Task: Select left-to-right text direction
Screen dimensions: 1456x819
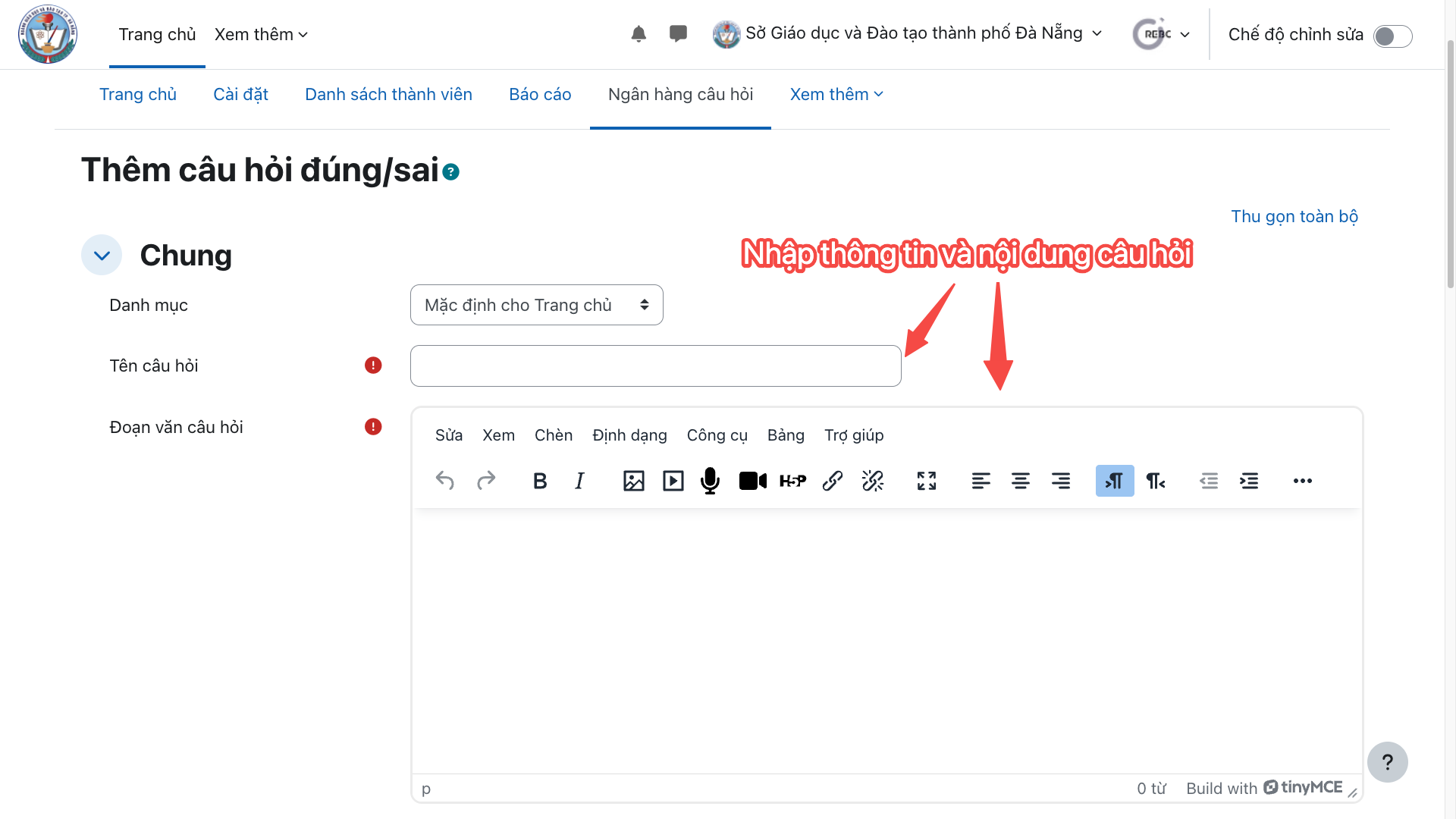Action: click(x=1115, y=481)
